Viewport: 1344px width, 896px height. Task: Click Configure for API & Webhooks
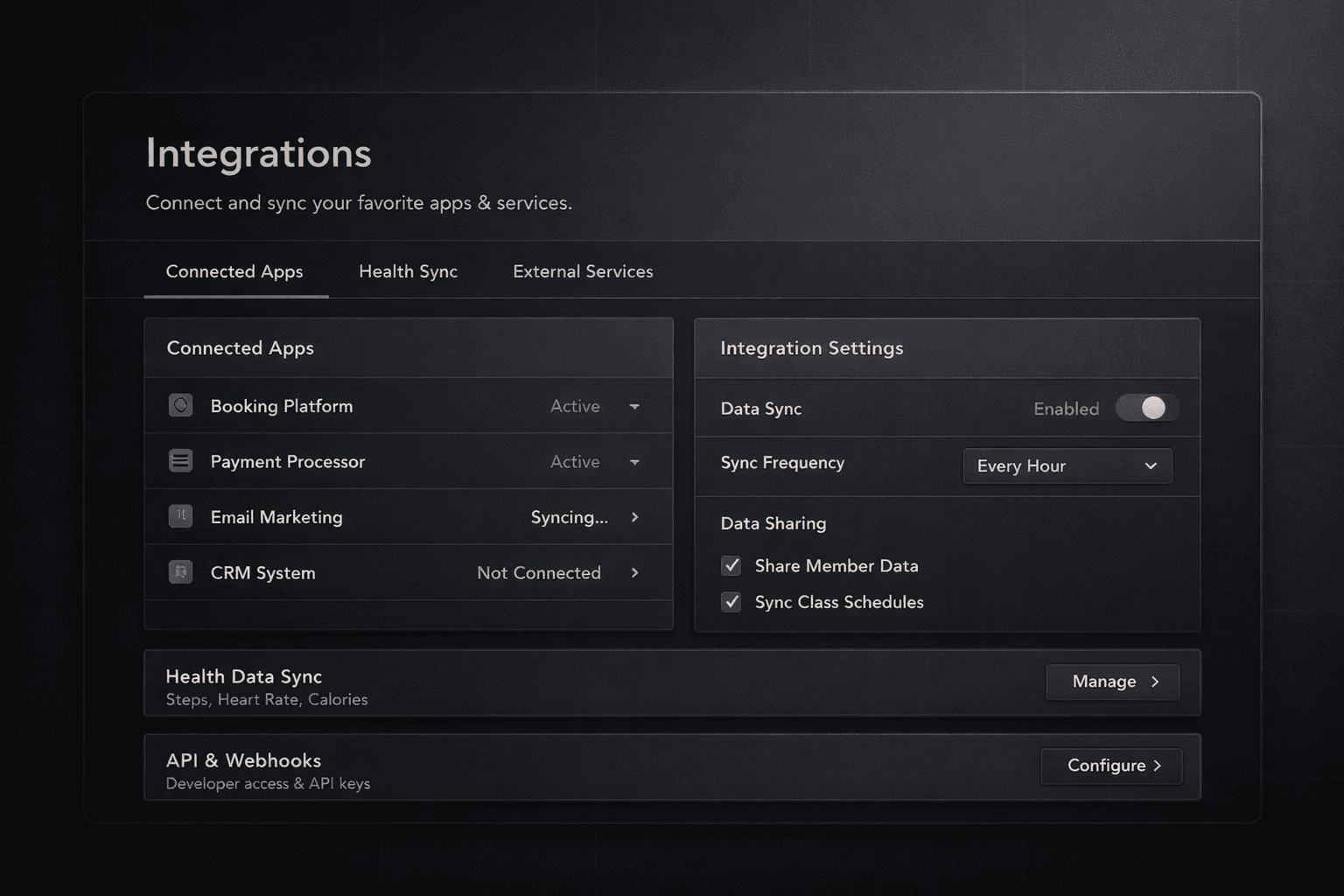1111,766
